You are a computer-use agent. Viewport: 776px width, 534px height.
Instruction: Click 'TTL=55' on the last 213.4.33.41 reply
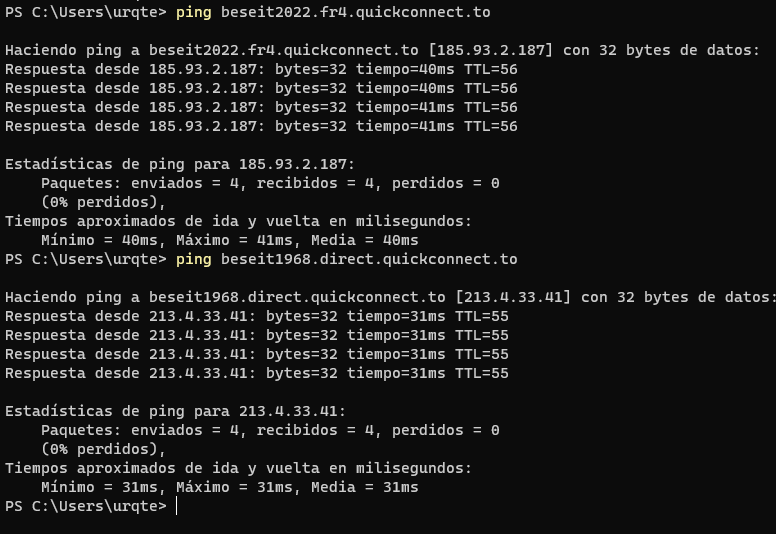[482, 373]
